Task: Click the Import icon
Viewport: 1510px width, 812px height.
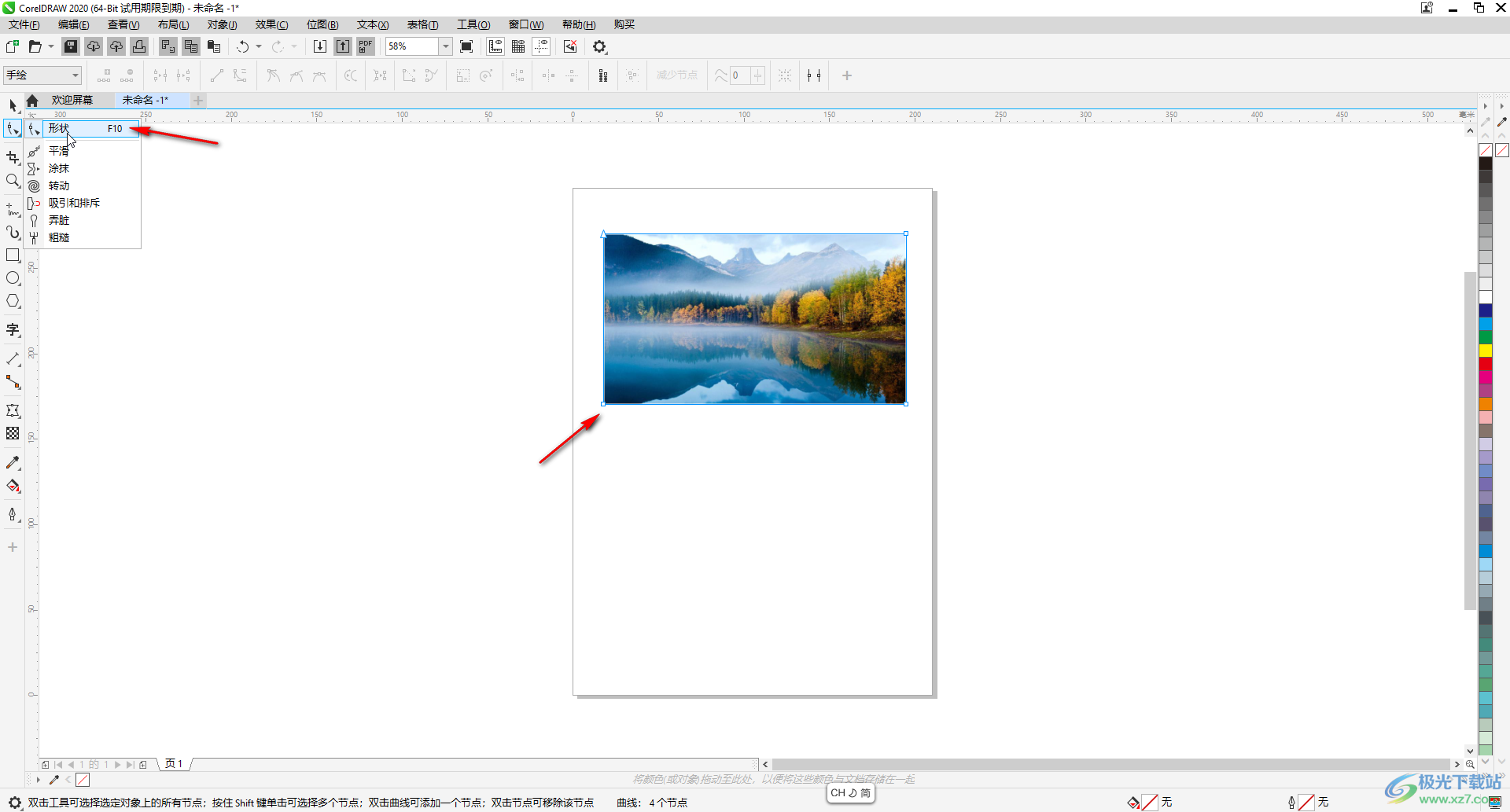Action: (x=320, y=46)
